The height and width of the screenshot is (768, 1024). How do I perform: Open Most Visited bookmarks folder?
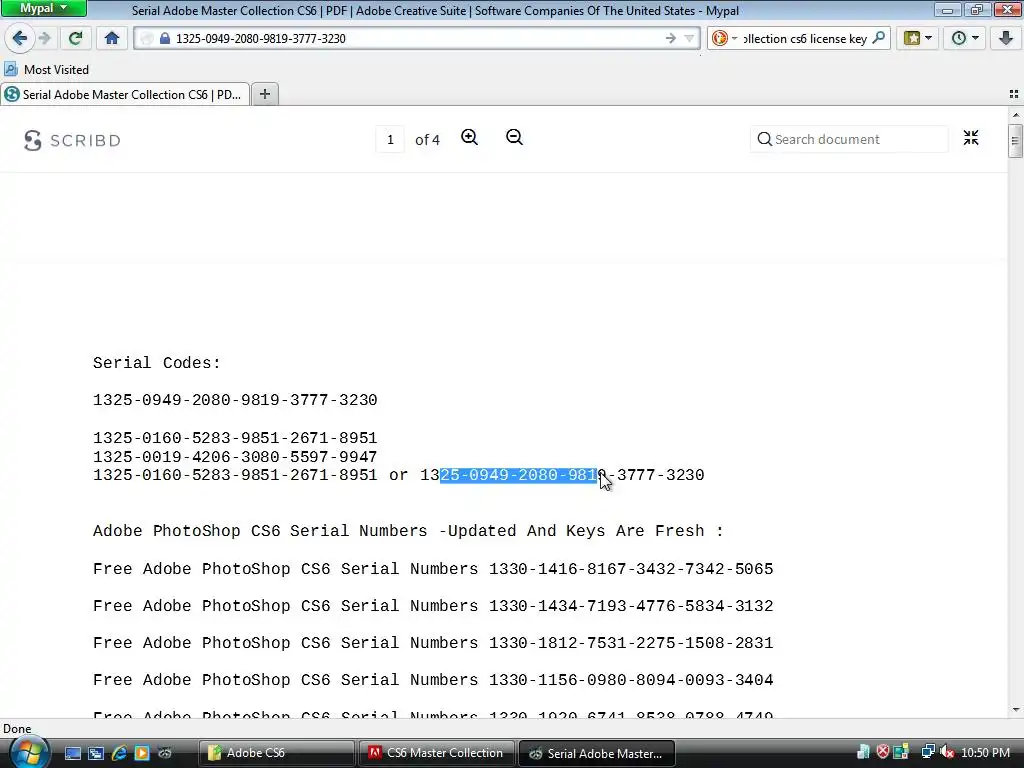tap(46, 69)
